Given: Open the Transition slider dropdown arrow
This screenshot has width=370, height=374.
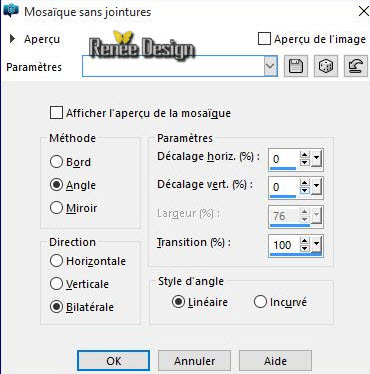Looking at the screenshot, I should [x=316, y=246].
